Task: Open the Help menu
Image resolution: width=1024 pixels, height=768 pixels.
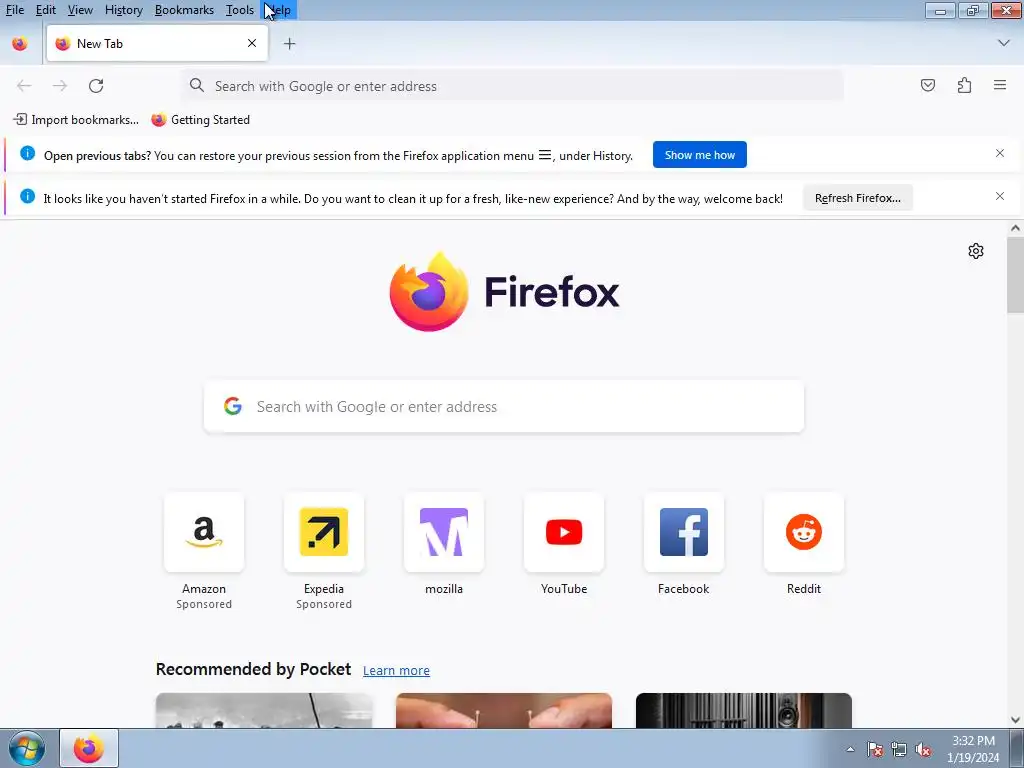Action: tap(279, 10)
